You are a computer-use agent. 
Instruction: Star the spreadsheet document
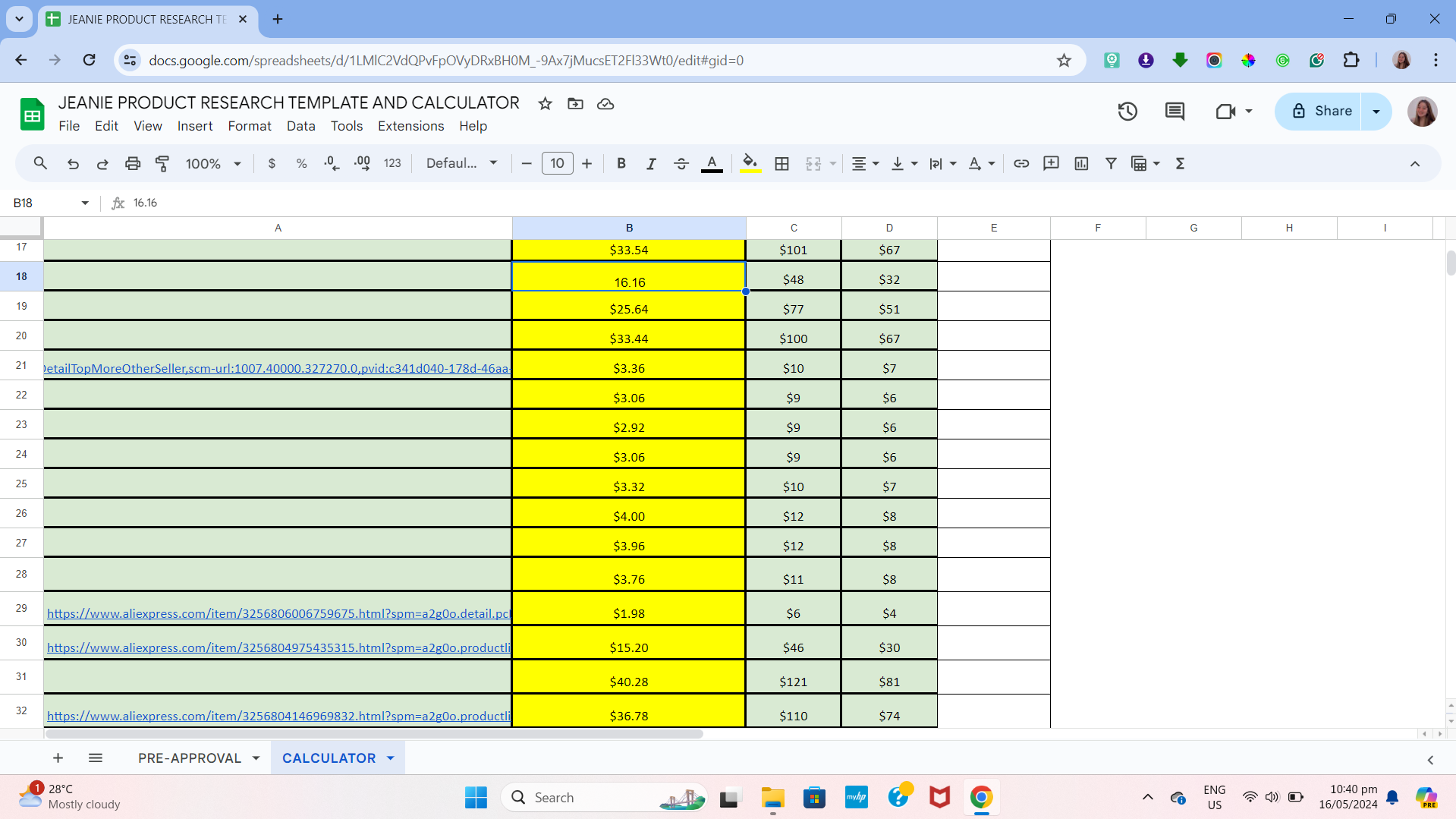pos(545,103)
